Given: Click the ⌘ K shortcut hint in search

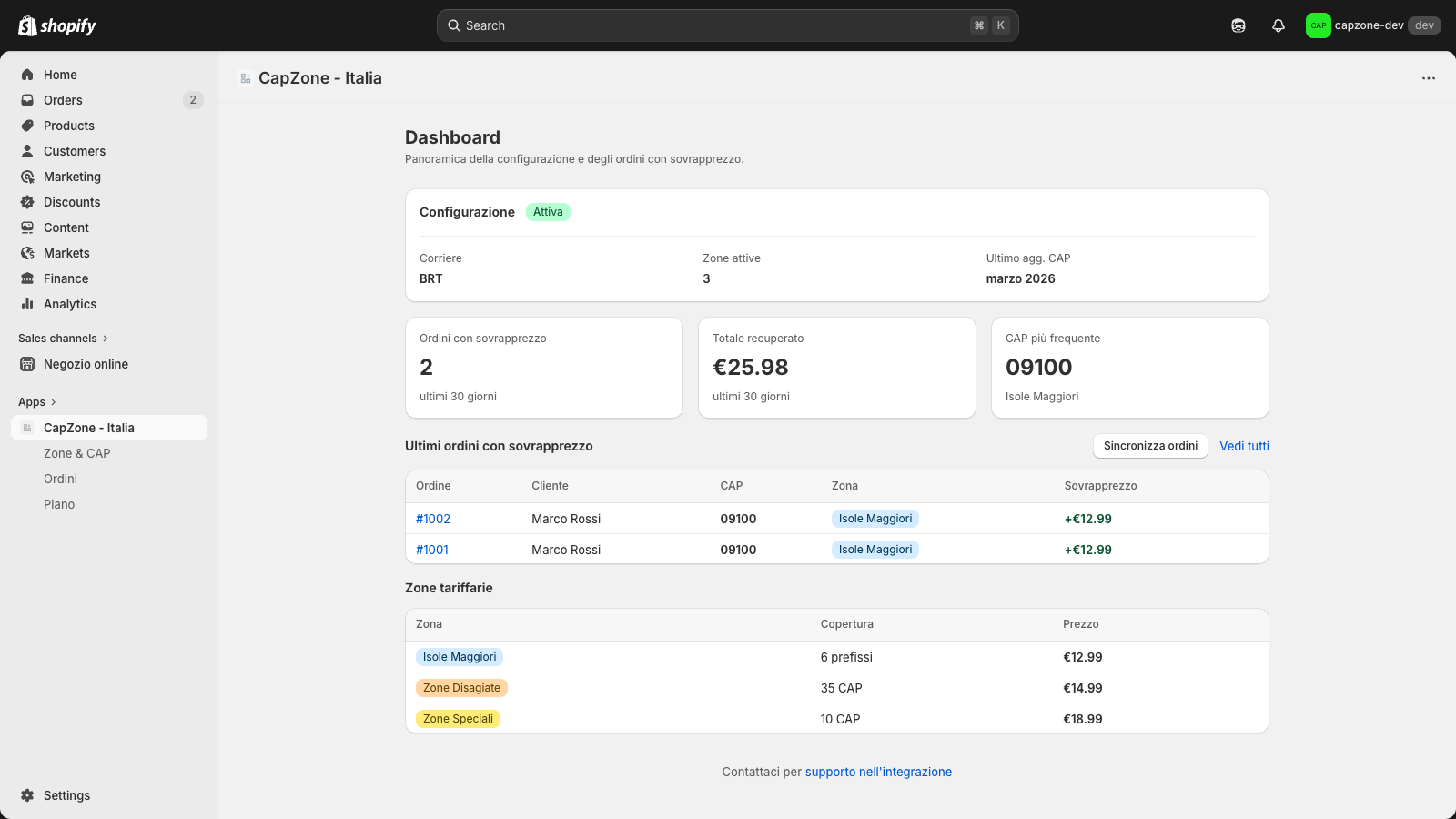Looking at the screenshot, I should pyautogui.click(x=990, y=25).
